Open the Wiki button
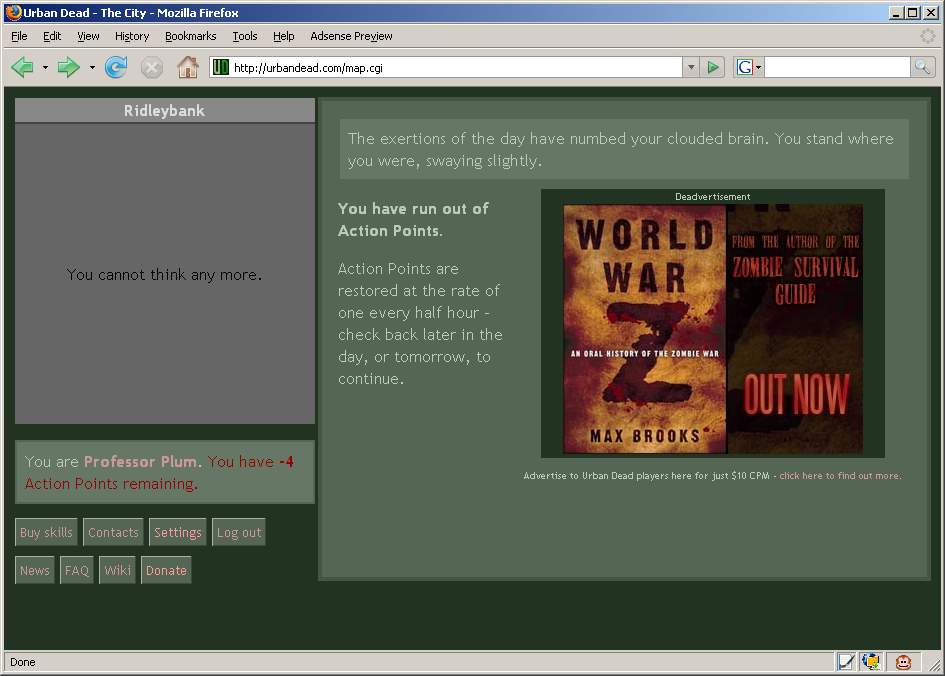This screenshot has width=945, height=676. (x=118, y=570)
